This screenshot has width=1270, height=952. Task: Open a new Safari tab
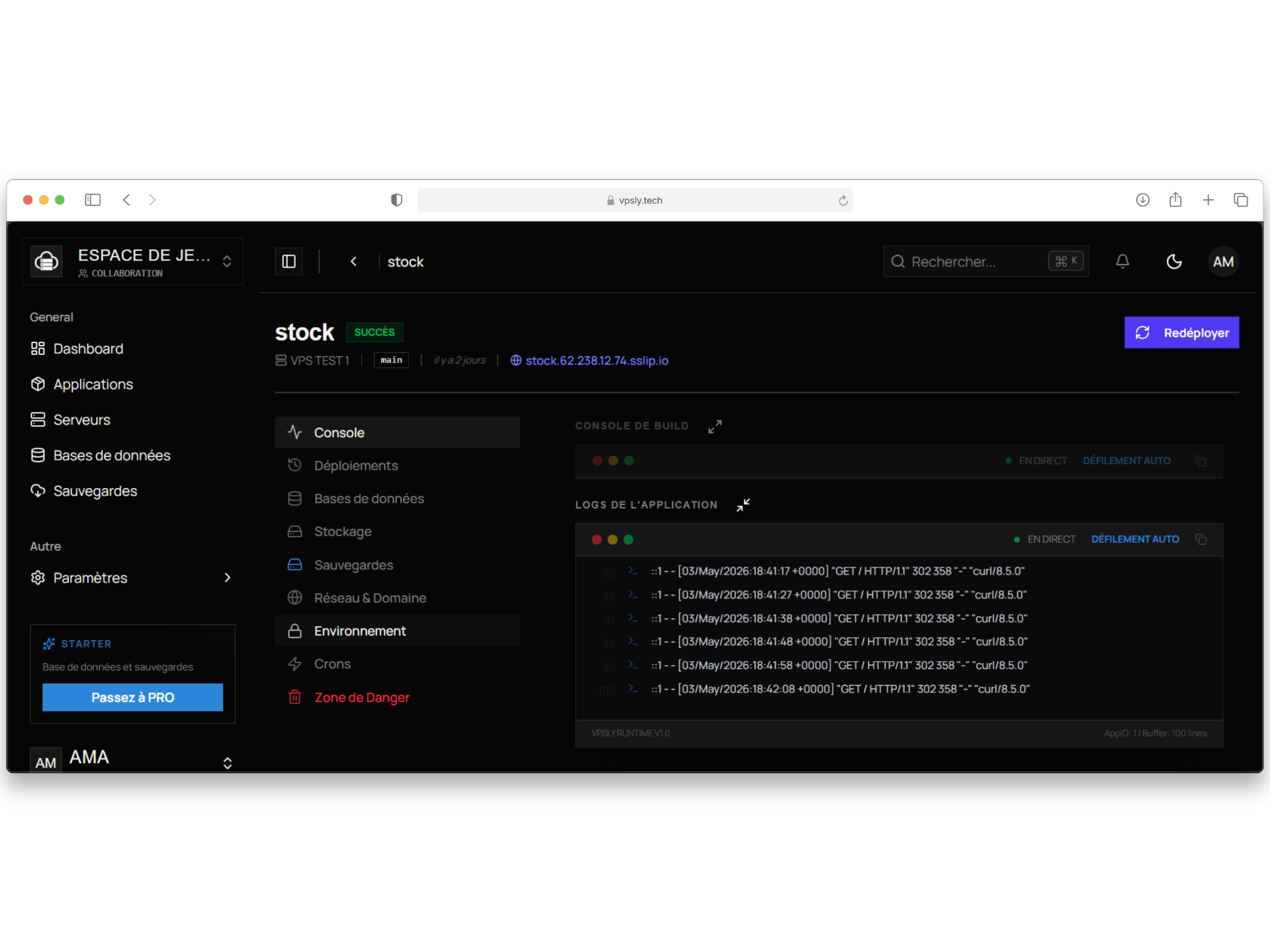(1208, 200)
